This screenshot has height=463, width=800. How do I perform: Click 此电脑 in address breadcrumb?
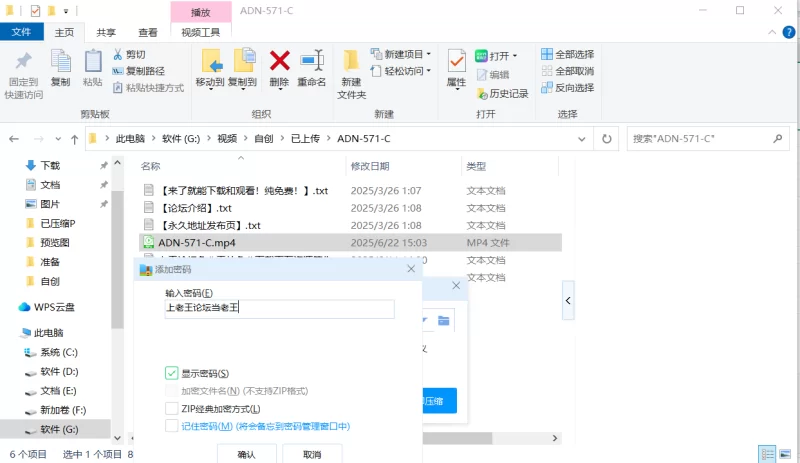pos(131,139)
